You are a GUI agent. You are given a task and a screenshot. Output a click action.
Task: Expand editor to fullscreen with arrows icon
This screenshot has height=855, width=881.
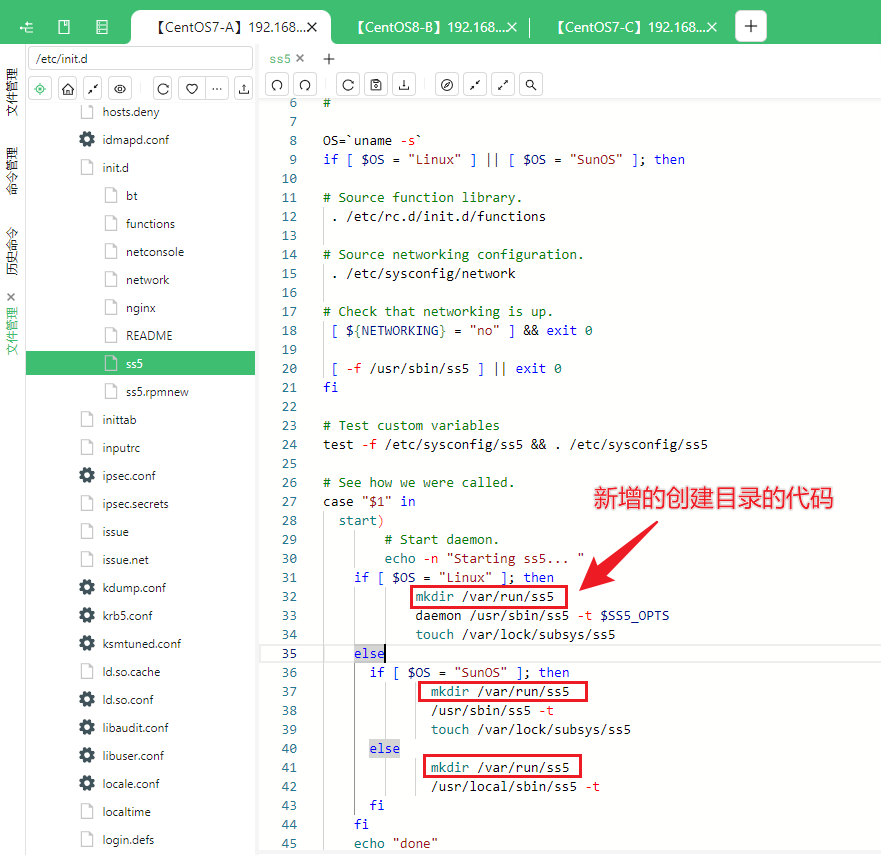click(503, 85)
